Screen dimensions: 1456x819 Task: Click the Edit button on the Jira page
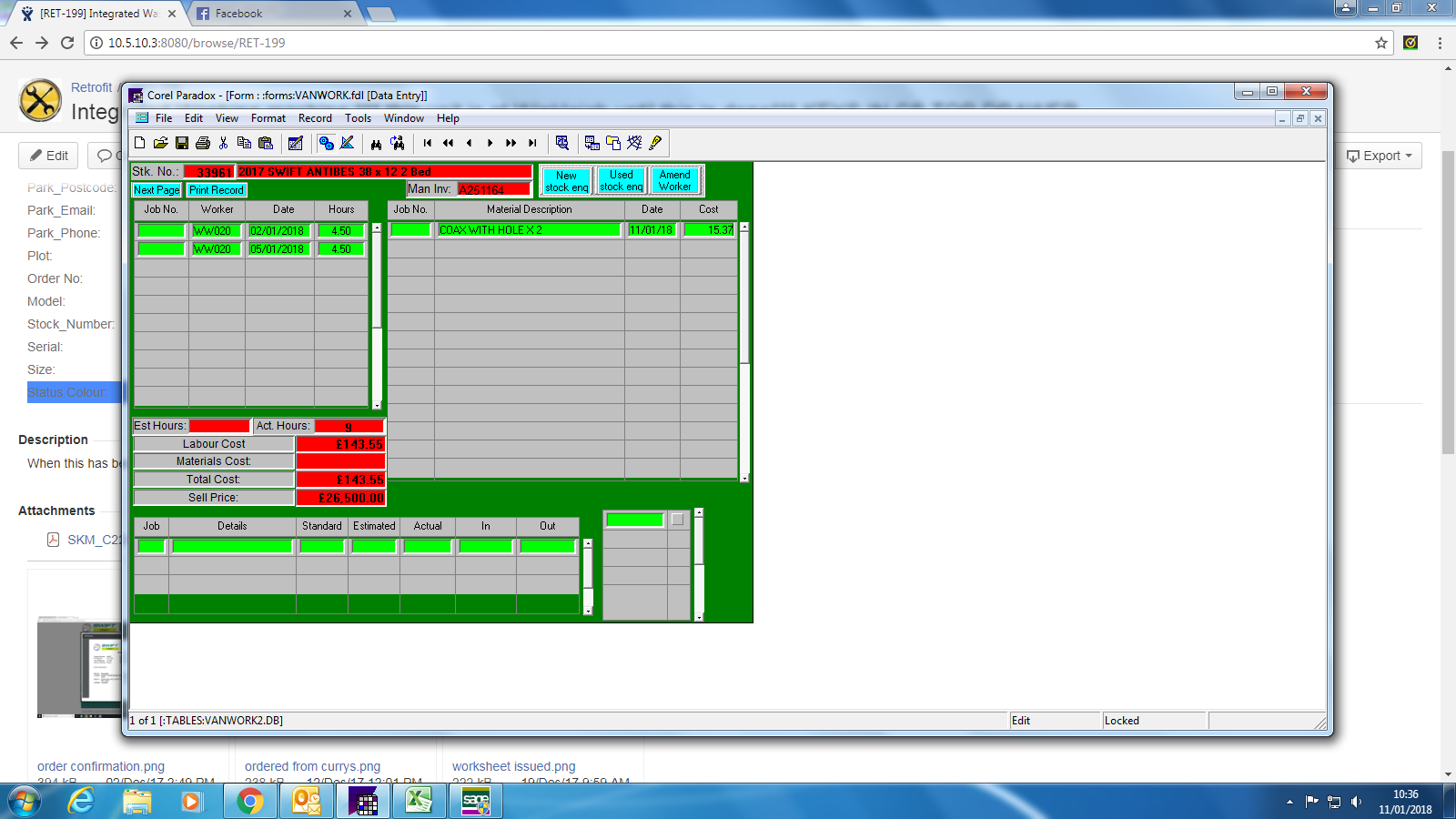(x=48, y=156)
